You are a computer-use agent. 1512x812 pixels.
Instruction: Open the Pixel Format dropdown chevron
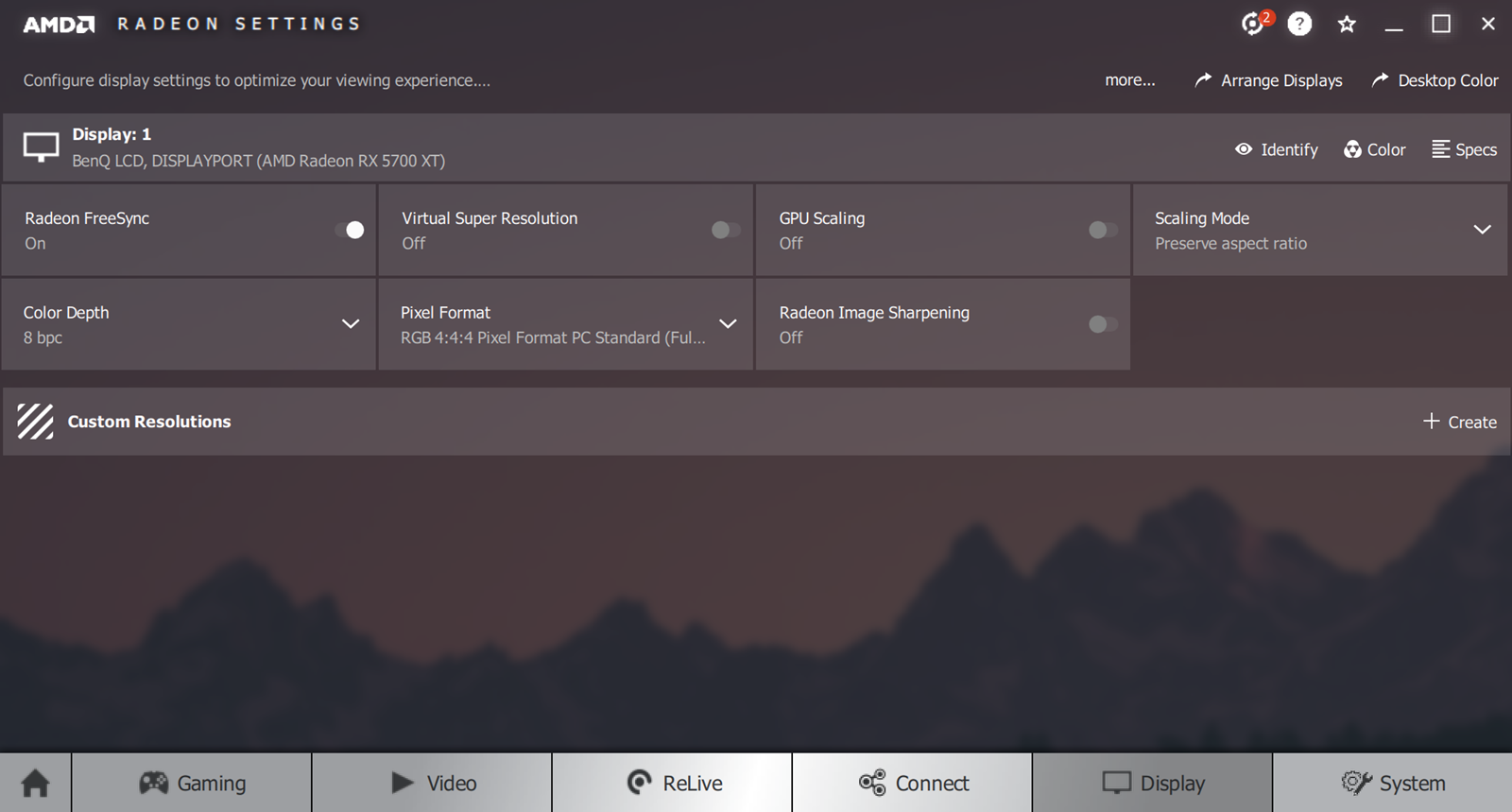728,324
